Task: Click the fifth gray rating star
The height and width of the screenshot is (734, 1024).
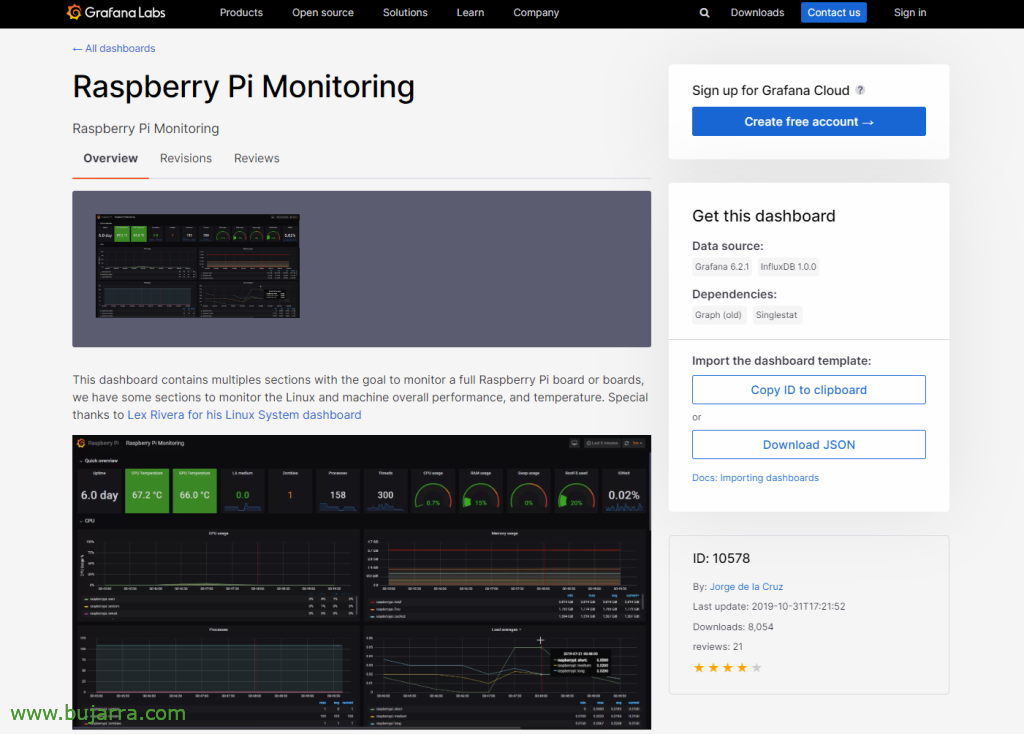Action: coord(756,667)
